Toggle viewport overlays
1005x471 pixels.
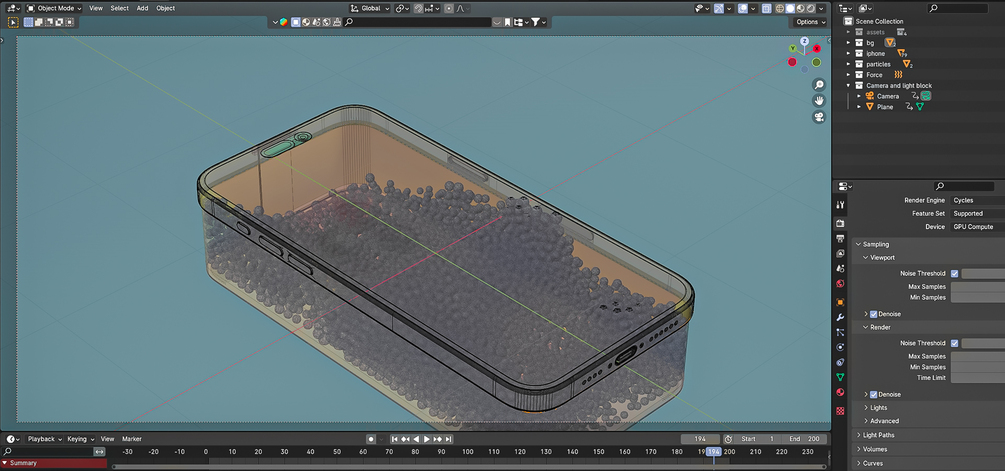742,8
